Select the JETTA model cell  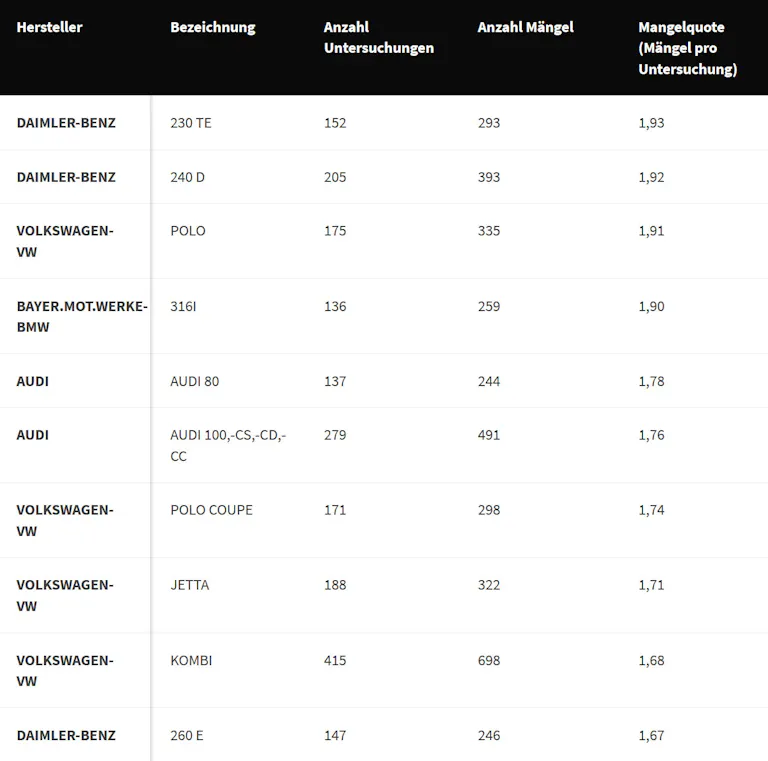pos(189,585)
